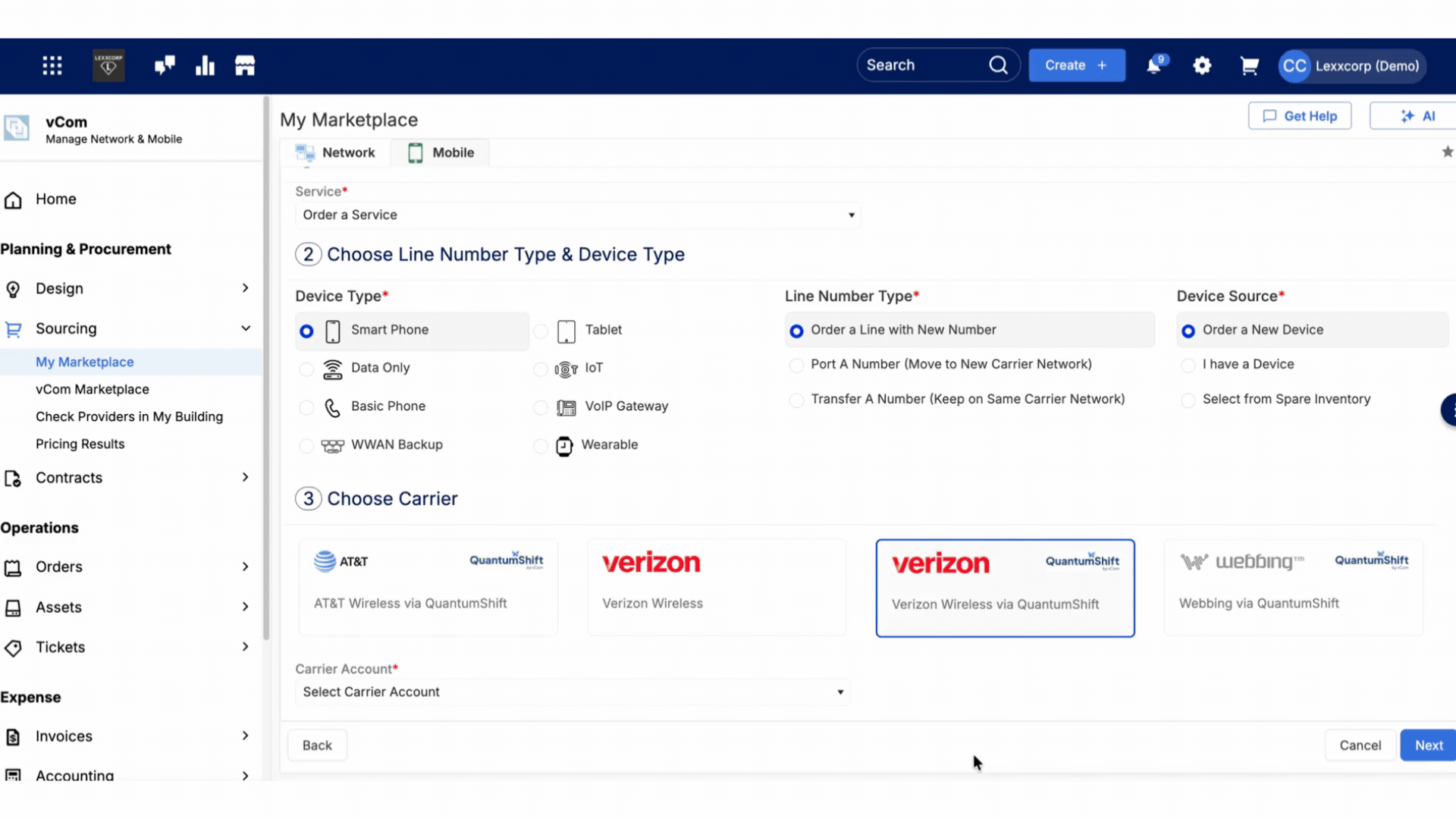Click the Data Only hotspot icon
This screenshot has width=1456, height=819.
(x=332, y=369)
